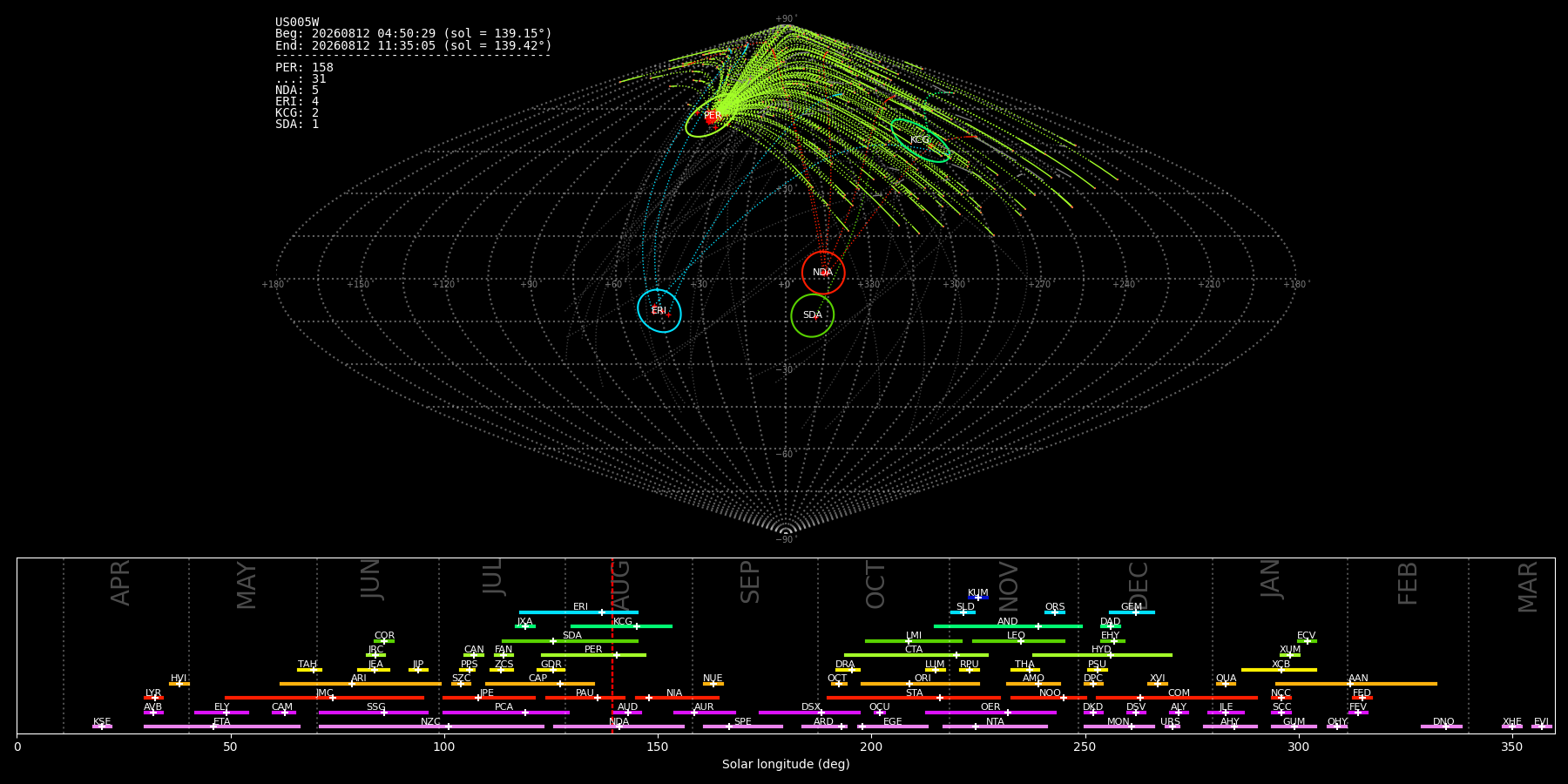Select the 'Beg: 20260812 04:50:29' line
The height and width of the screenshot is (784, 1568).
click(x=414, y=34)
